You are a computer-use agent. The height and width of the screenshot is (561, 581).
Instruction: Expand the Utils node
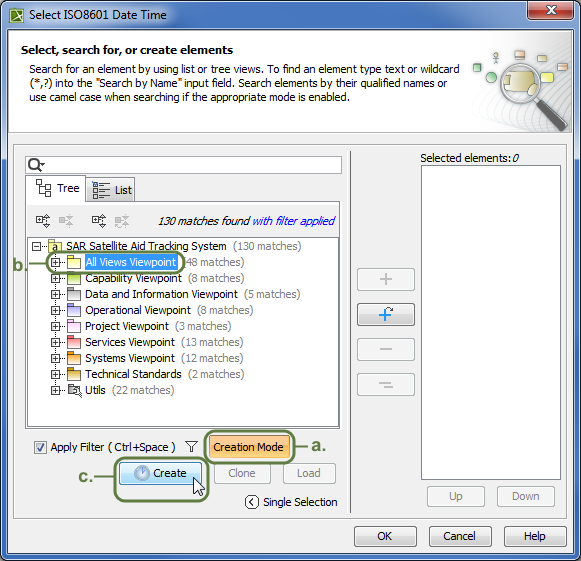[55, 390]
